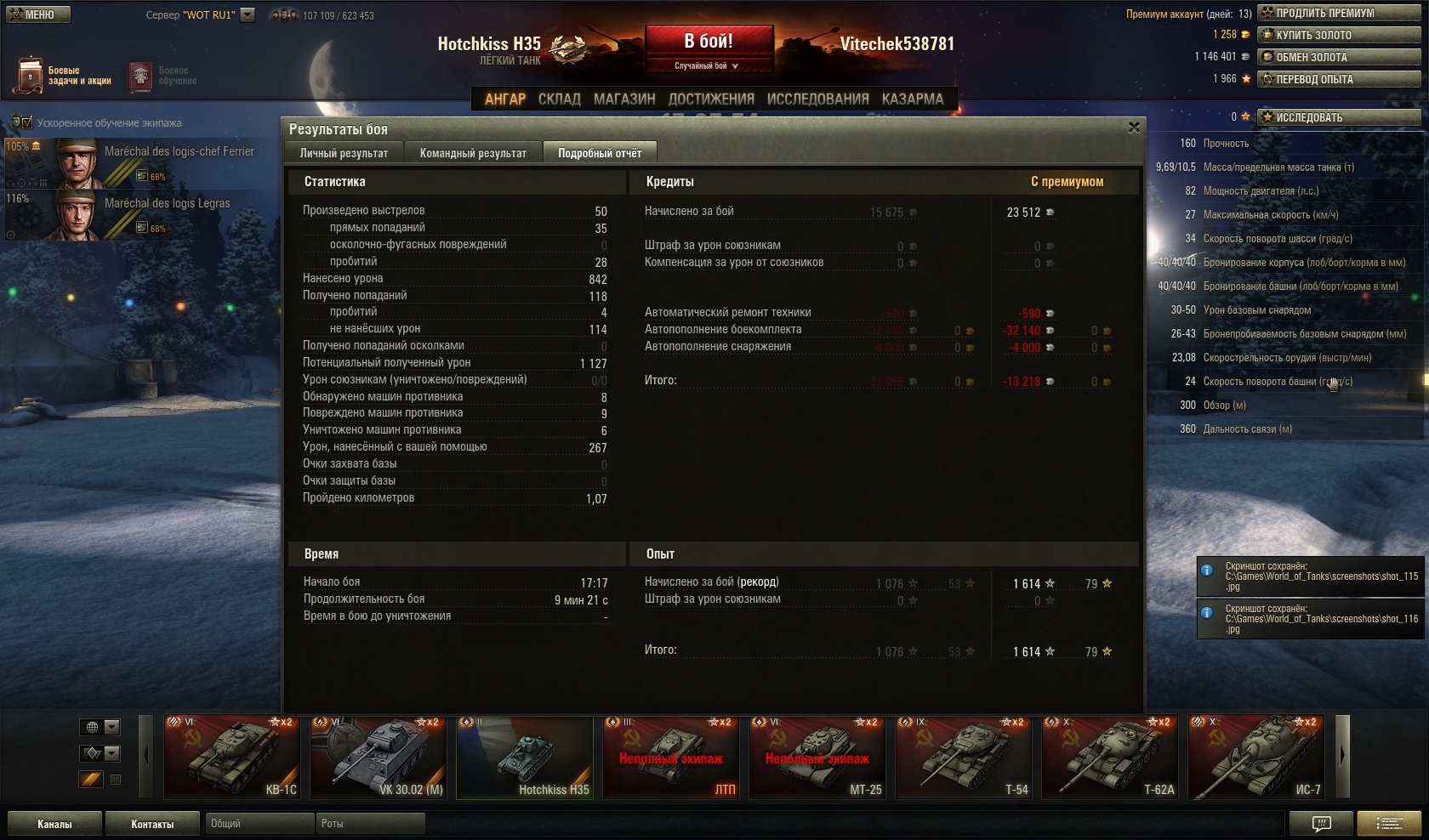Image resolution: width=1429 pixels, height=840 pixels.
Task: Click the star icon next to 1 614 total
Action: (x=1050, y=651)
